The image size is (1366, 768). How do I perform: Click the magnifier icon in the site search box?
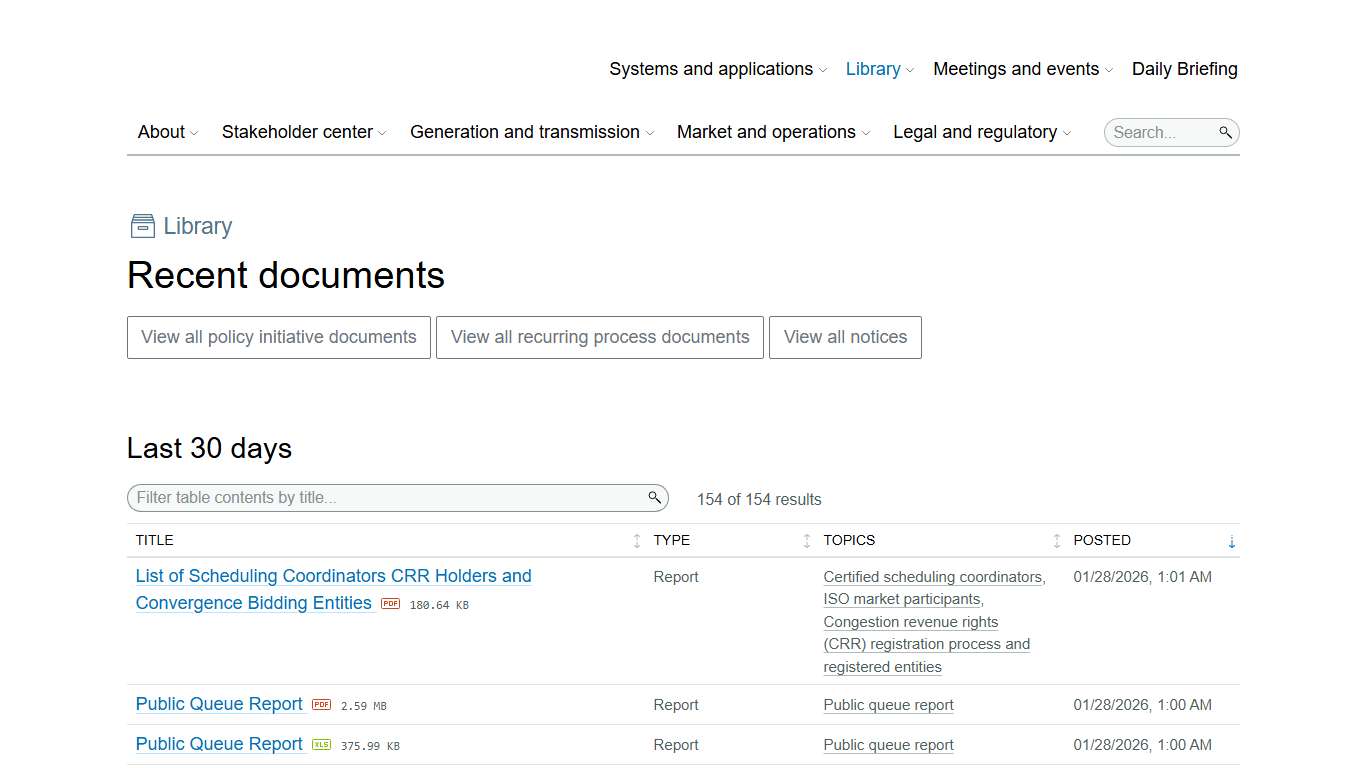tap(1226, 131)
